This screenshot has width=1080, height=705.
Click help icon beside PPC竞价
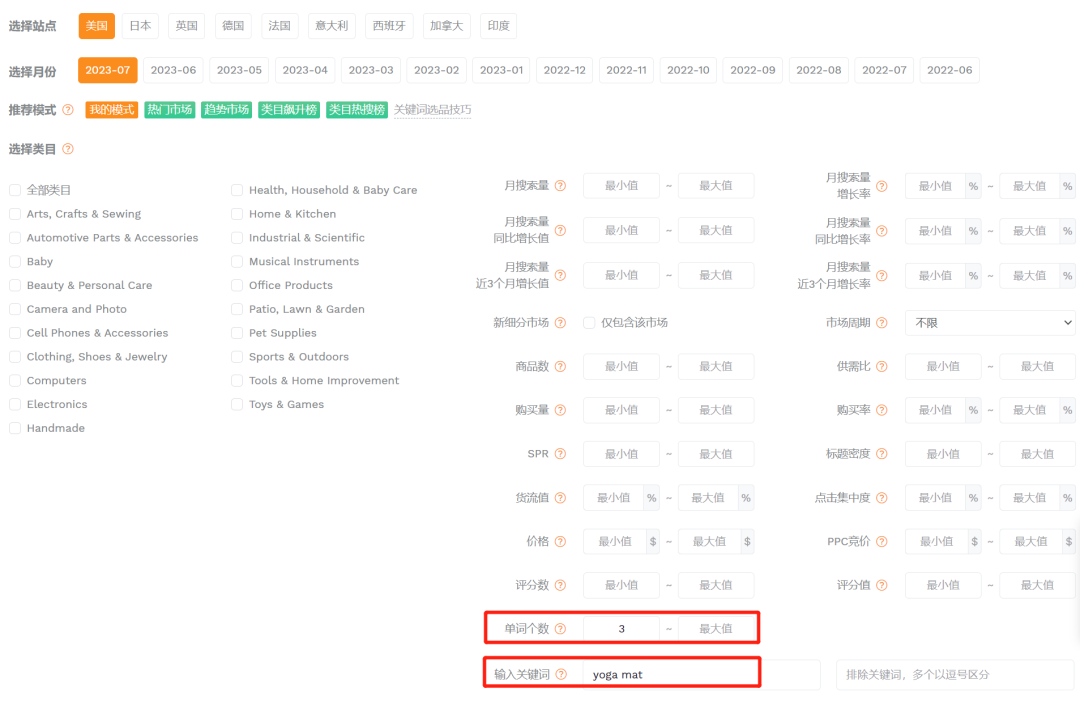882,541
